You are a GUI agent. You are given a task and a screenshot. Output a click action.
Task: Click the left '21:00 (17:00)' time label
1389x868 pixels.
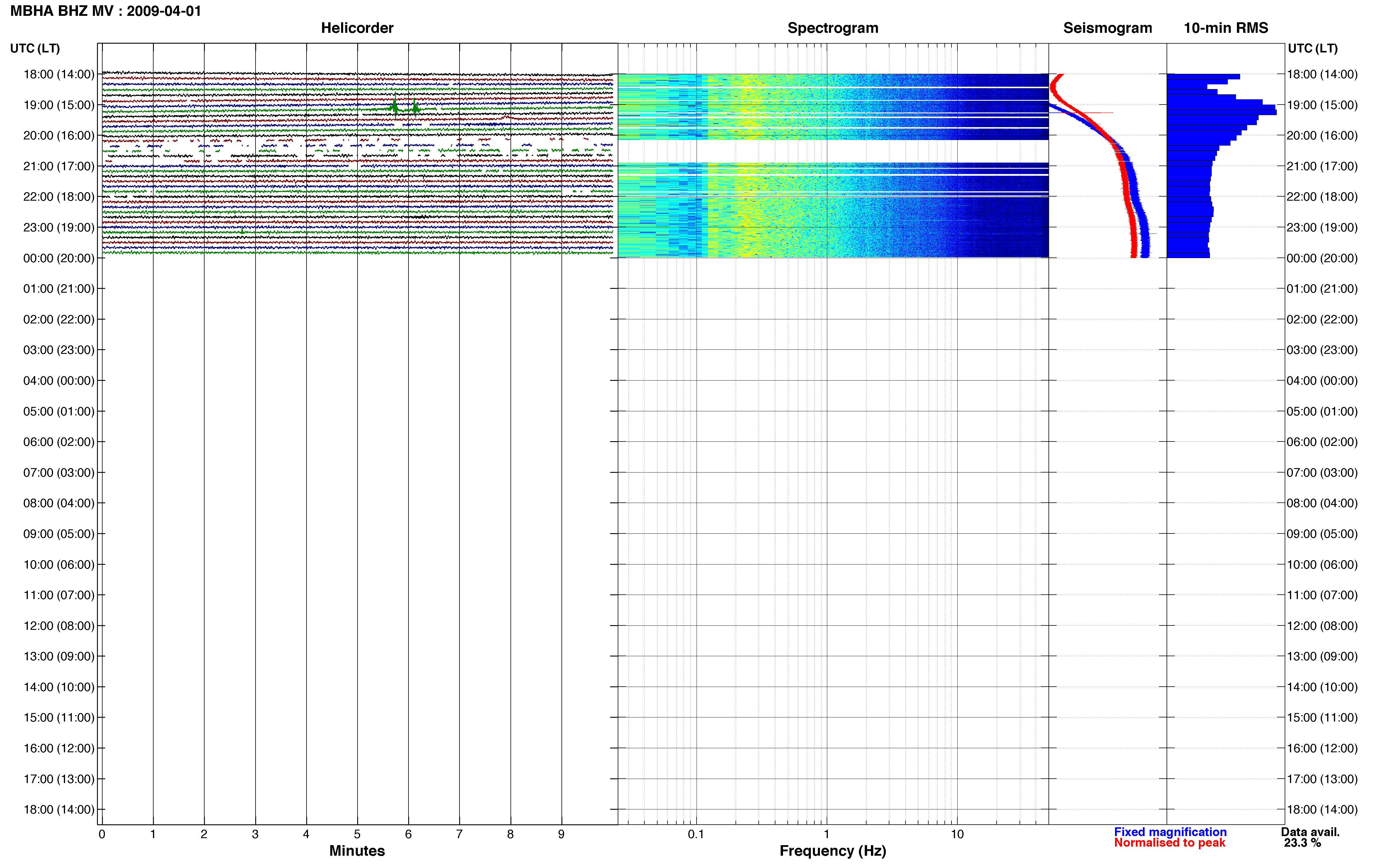59,166
